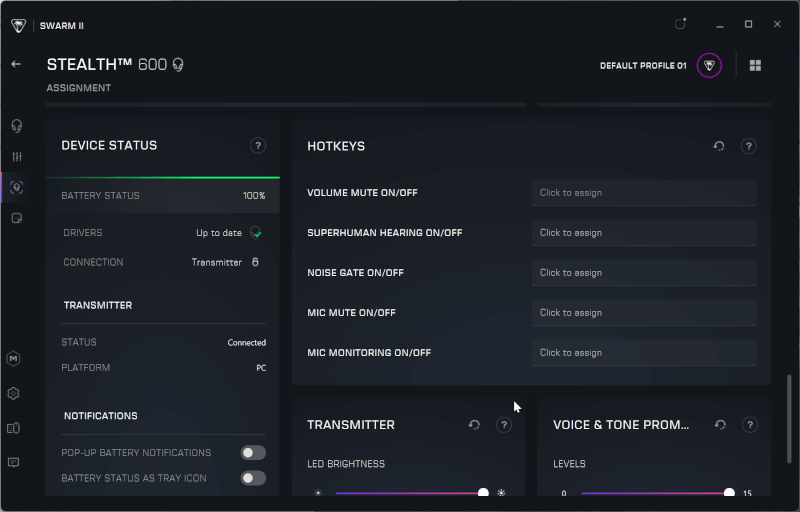Reset Voice & Tone Prompts panel
Image resolution: width=800 pixels, height=512 pixels.
pos(720,425)
